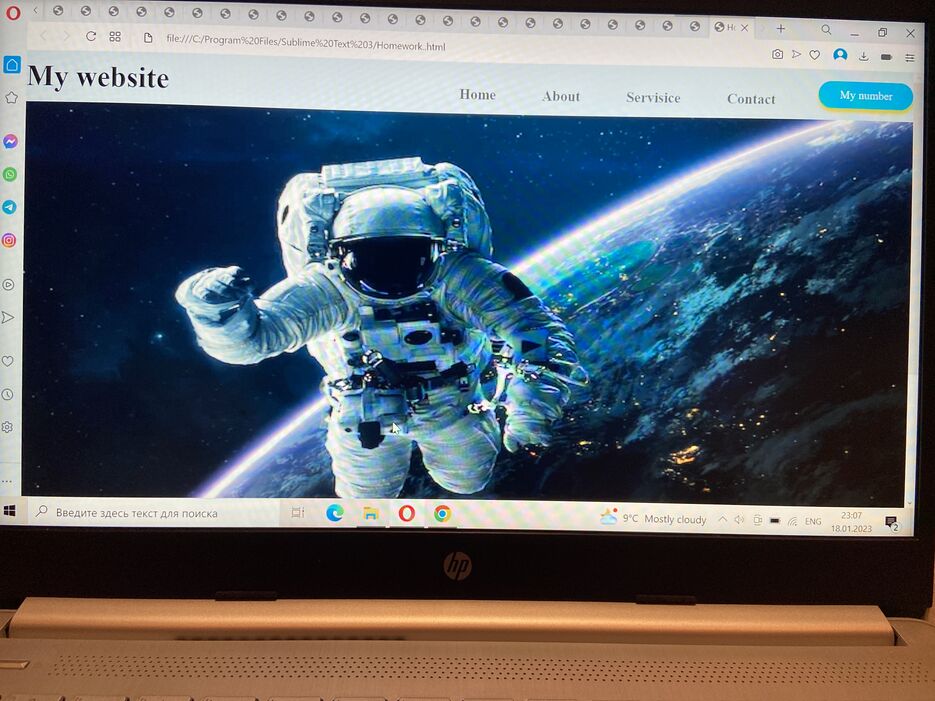The width and height of the screenshot is (935, 701).
Task: Add the page to bookmarks heart
Action: tap(815, 55)
